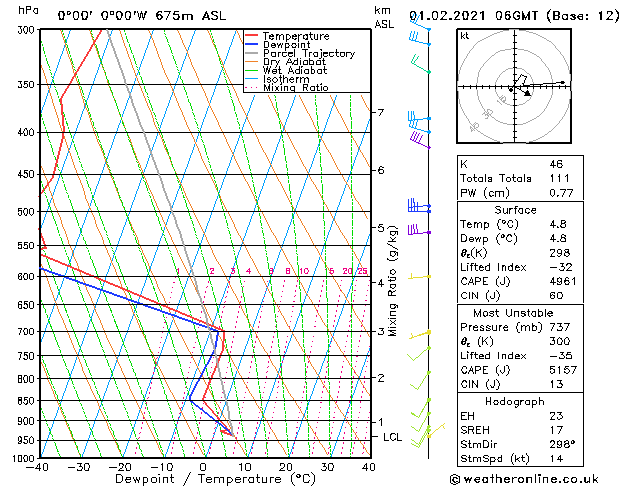Click the 0 temperature axis label

tap(203, 467)
